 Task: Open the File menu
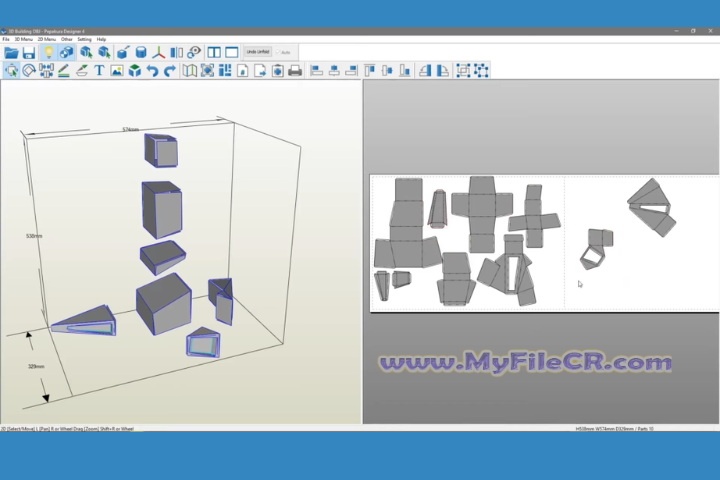tap(6, 39)
